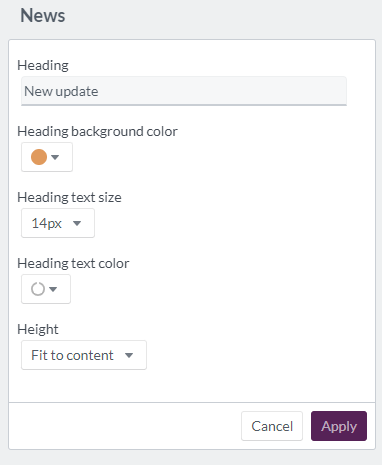The image size is (382, 465).
Task: Select the Fit to content value text
Action: [72, 355]
